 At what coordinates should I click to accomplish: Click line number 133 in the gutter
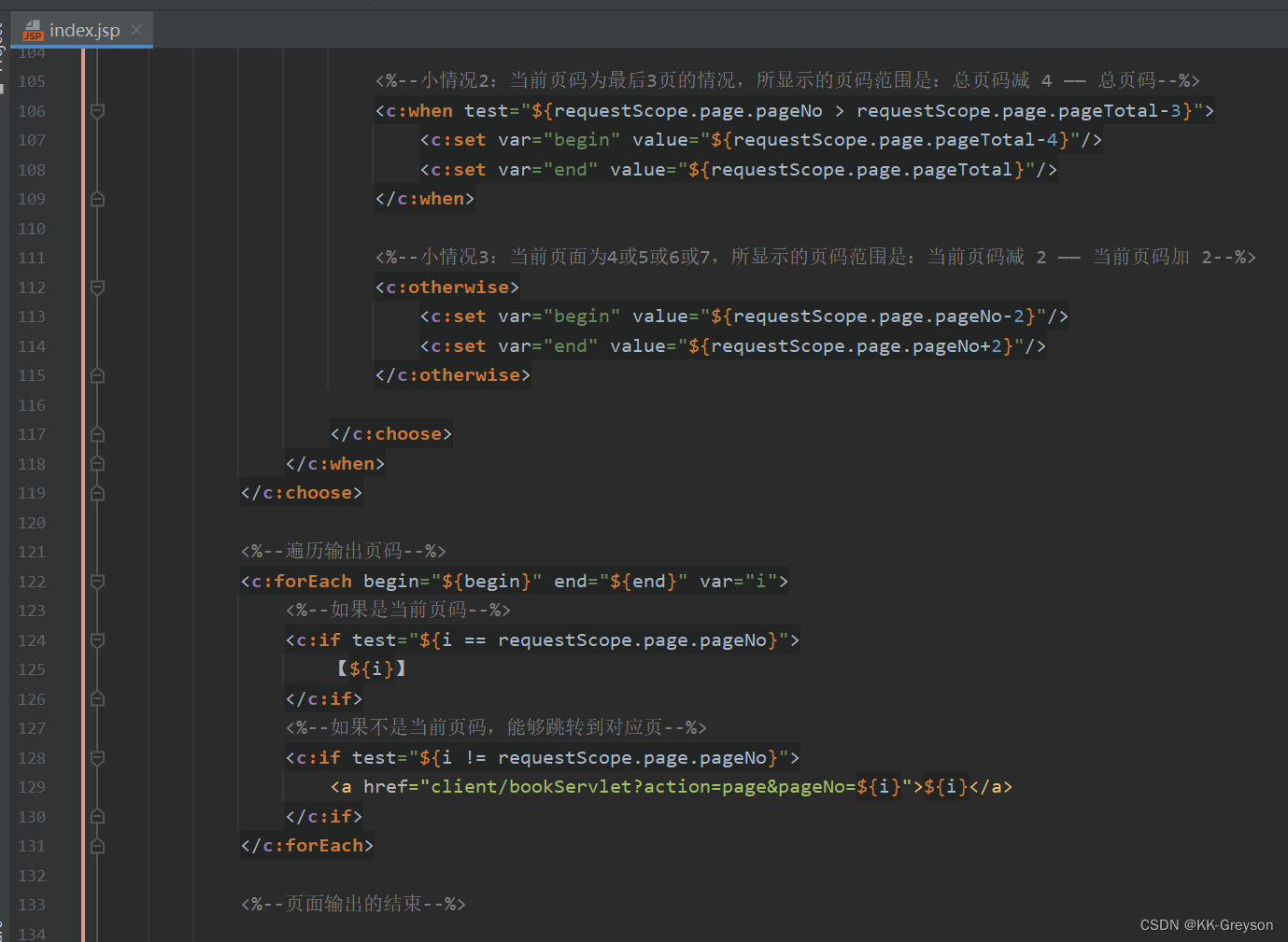[32, 905]
